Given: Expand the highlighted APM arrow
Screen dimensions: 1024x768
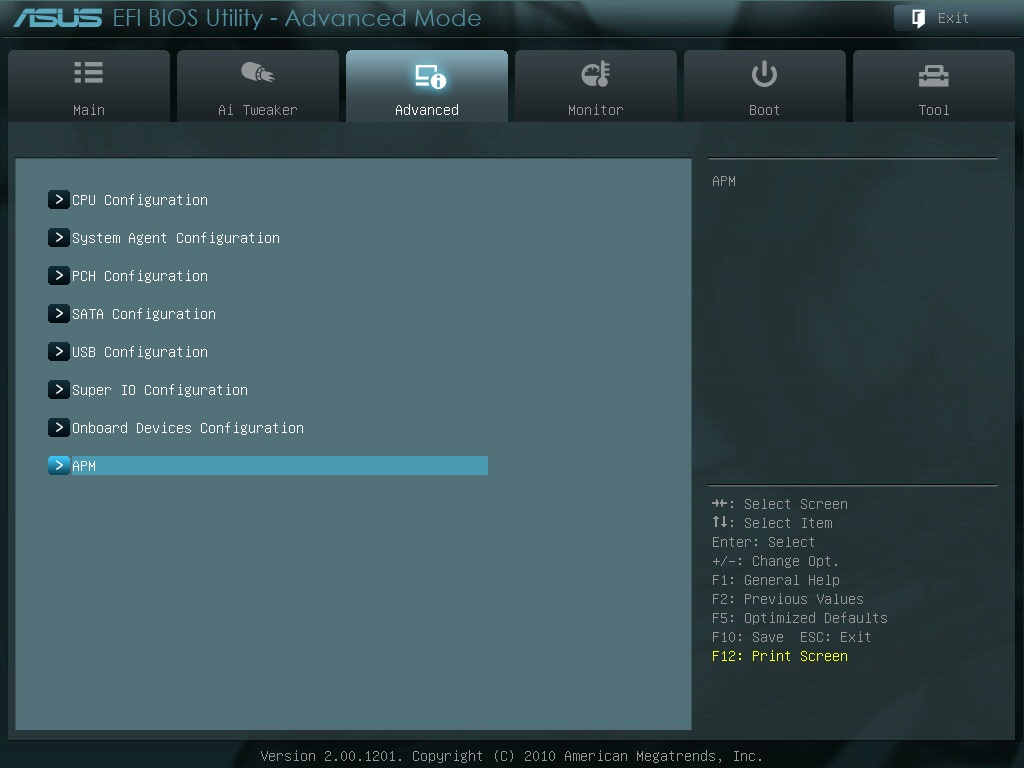Looking at the screenshot, I should point(59,465).
